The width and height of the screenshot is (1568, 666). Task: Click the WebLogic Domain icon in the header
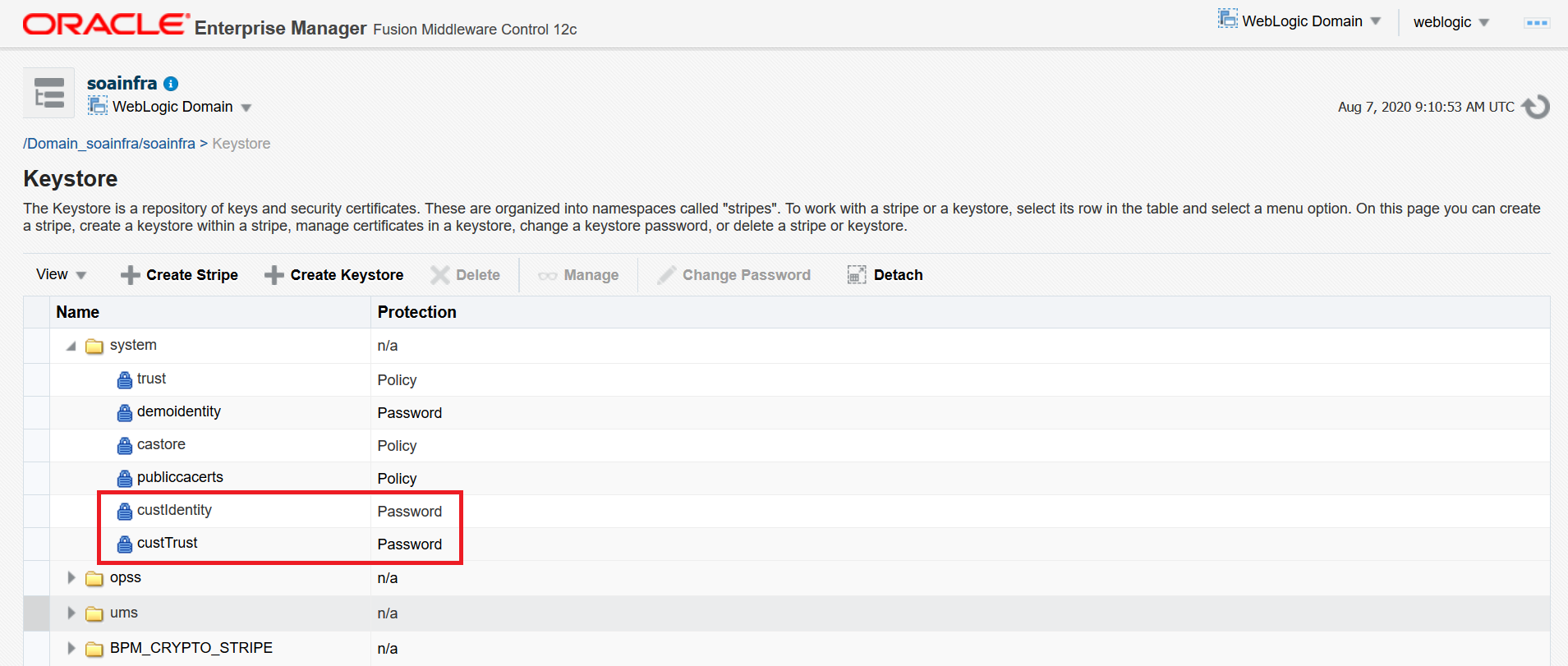(x=1227, y=19)
